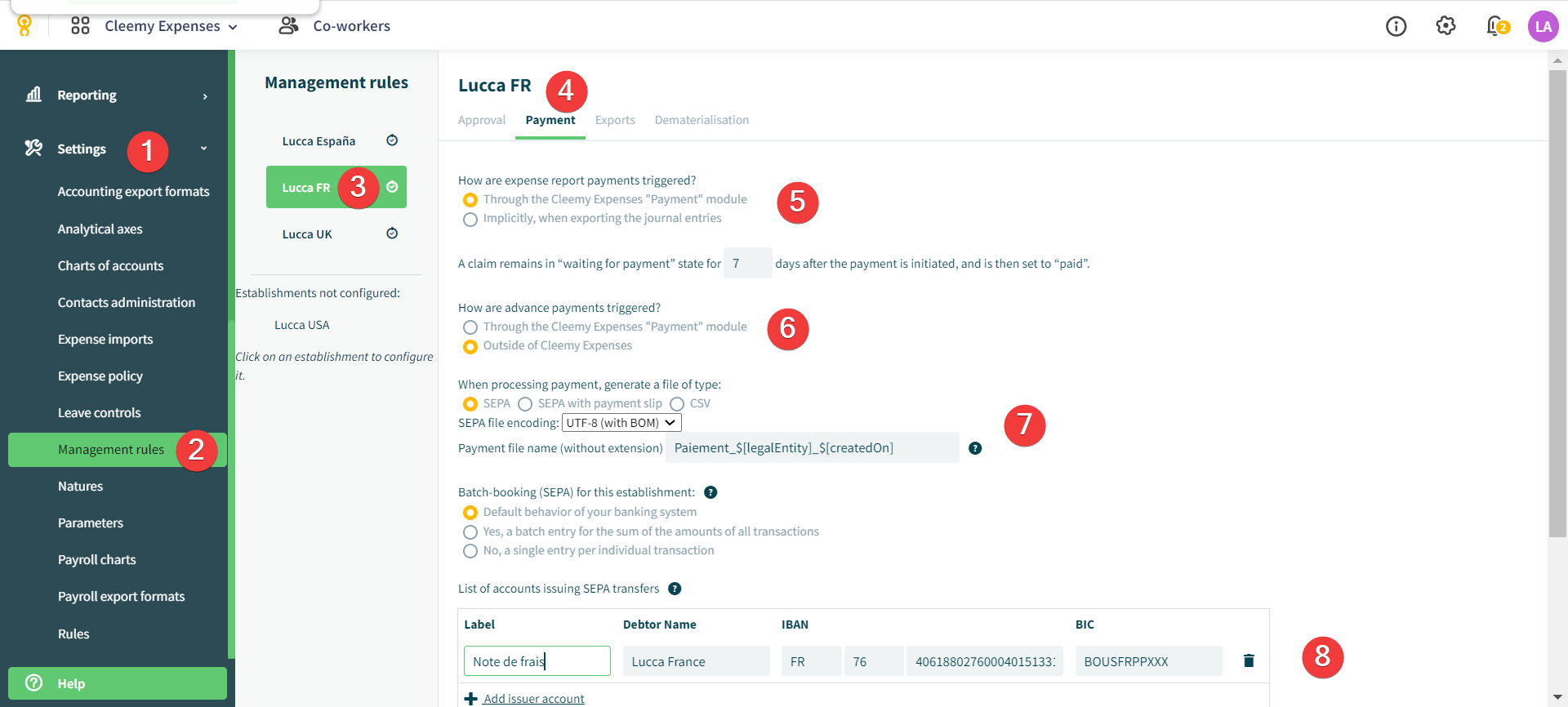This screenshot has height=707, width=1568.
Task: Open the apps grid icon
Action: coord(80,26)
